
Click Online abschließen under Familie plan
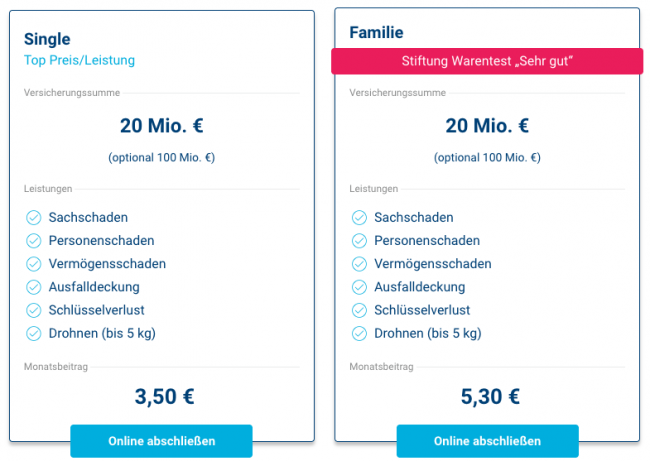coord(487,441)
